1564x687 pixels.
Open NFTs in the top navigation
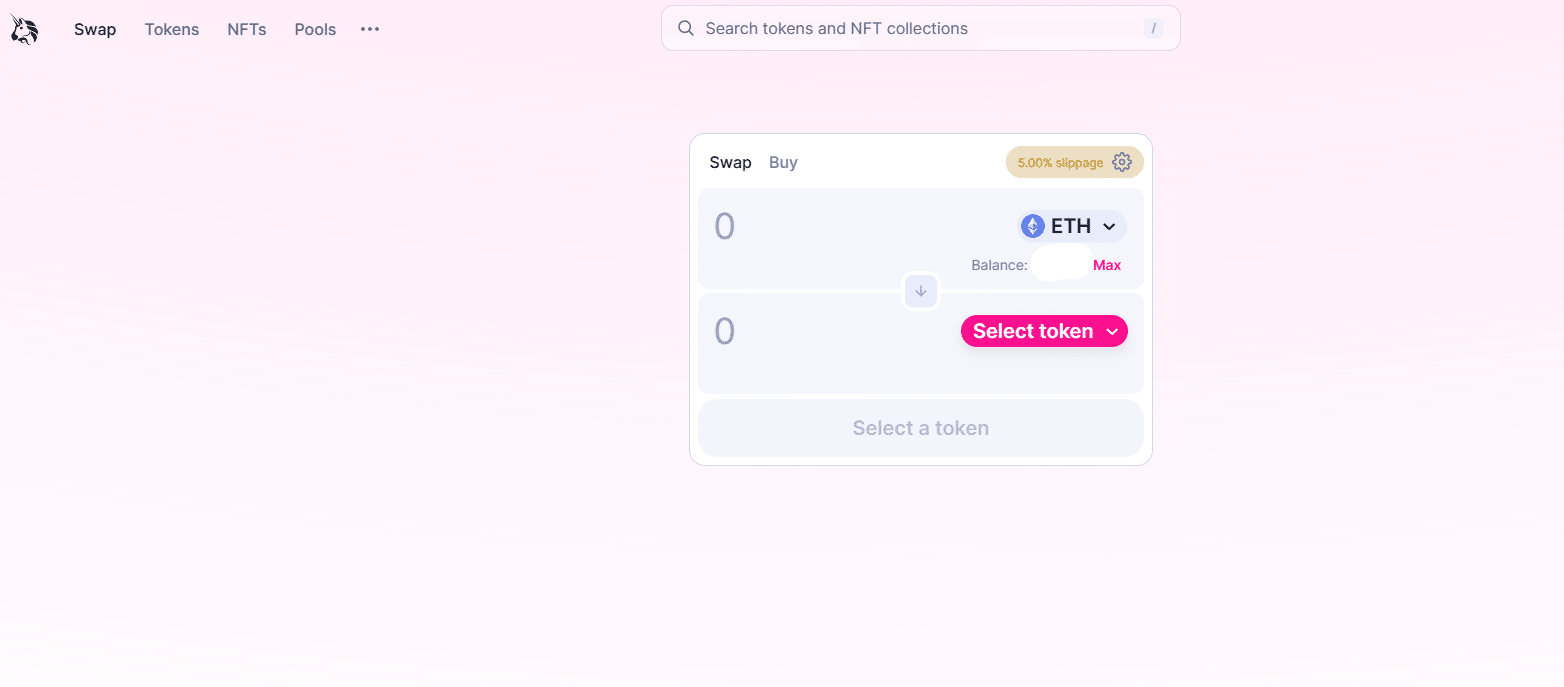coord(247,29)
